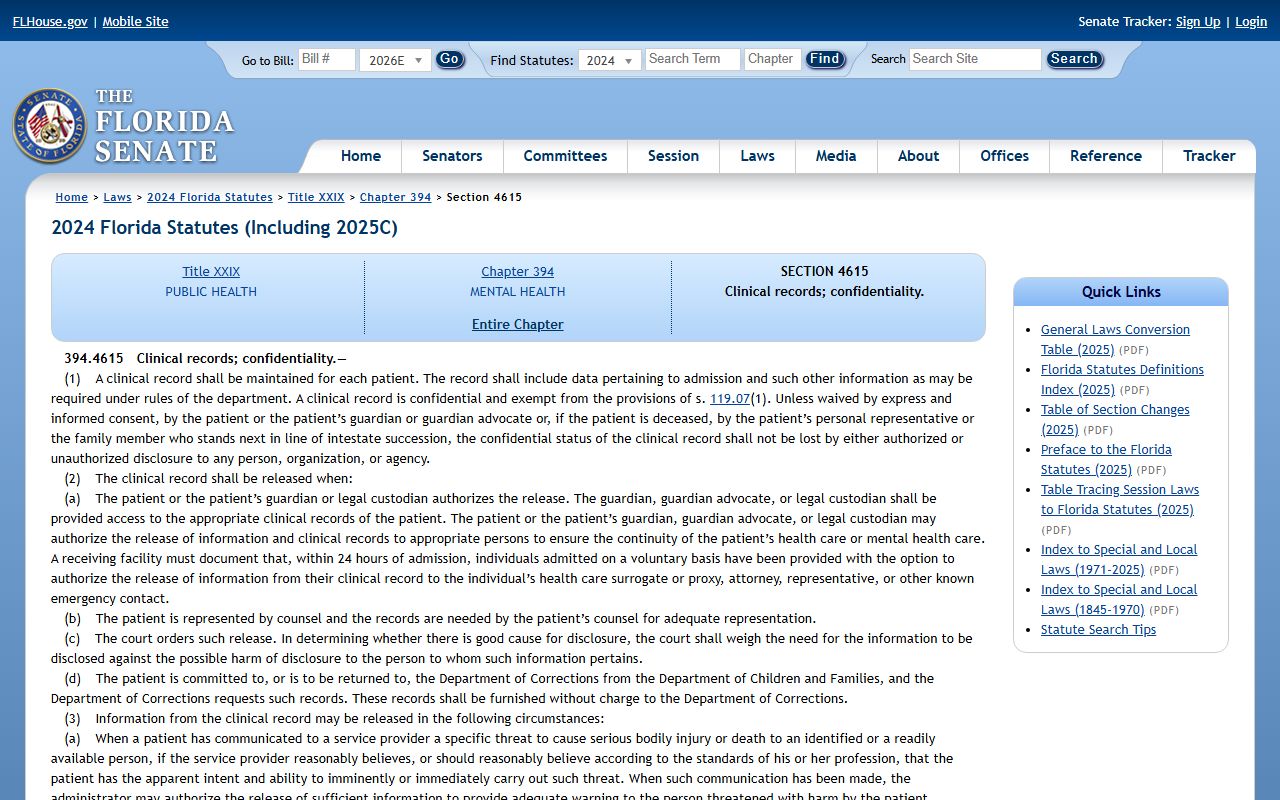This screenshot has height=800, width=1280.
Task: Open the Reference navigation tab
Action: (1106, 156)
